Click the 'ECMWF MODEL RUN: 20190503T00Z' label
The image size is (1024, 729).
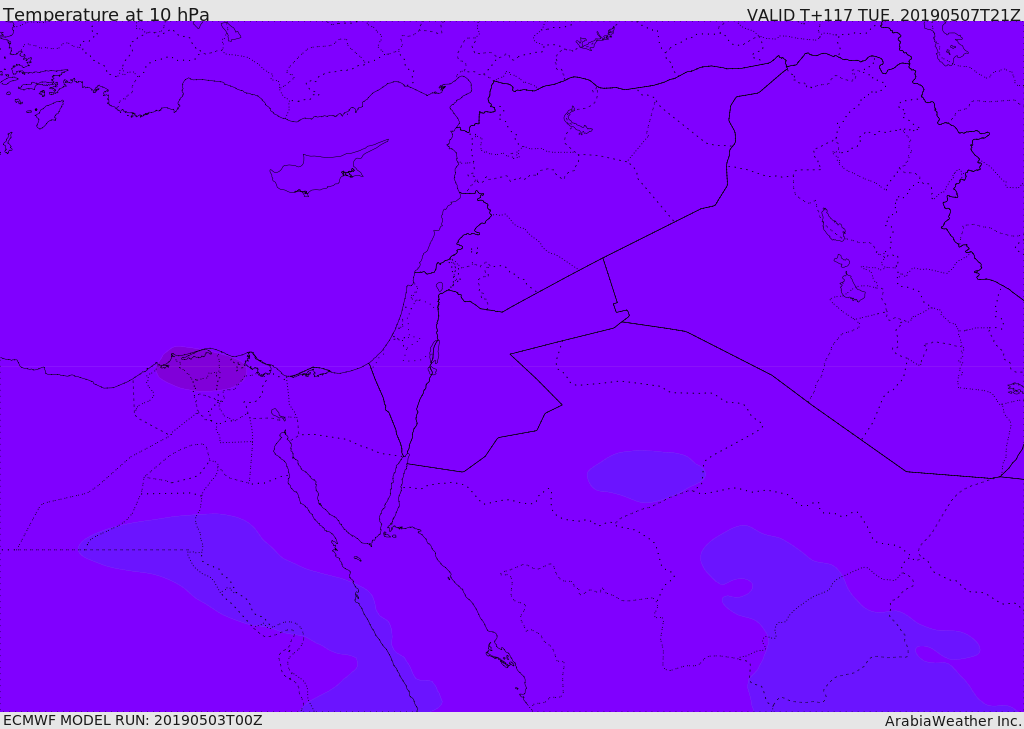coord(133,720)
